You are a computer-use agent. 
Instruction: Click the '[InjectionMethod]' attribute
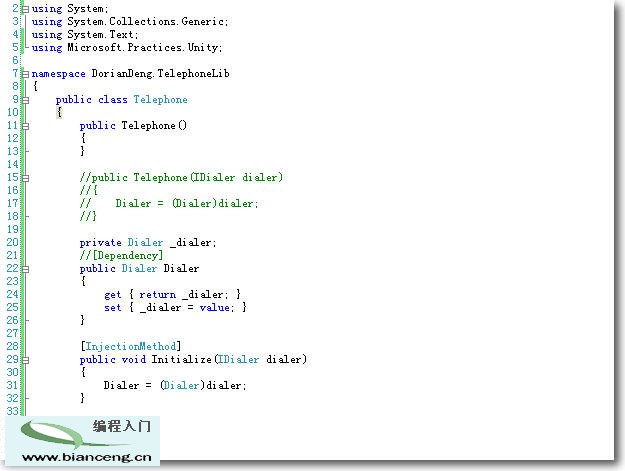pyautogui.click(x=131, y=346)
